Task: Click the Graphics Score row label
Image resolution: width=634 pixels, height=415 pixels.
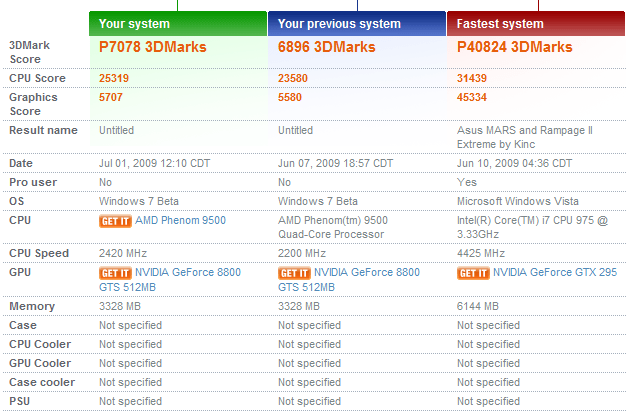Action: coord(33,104)
